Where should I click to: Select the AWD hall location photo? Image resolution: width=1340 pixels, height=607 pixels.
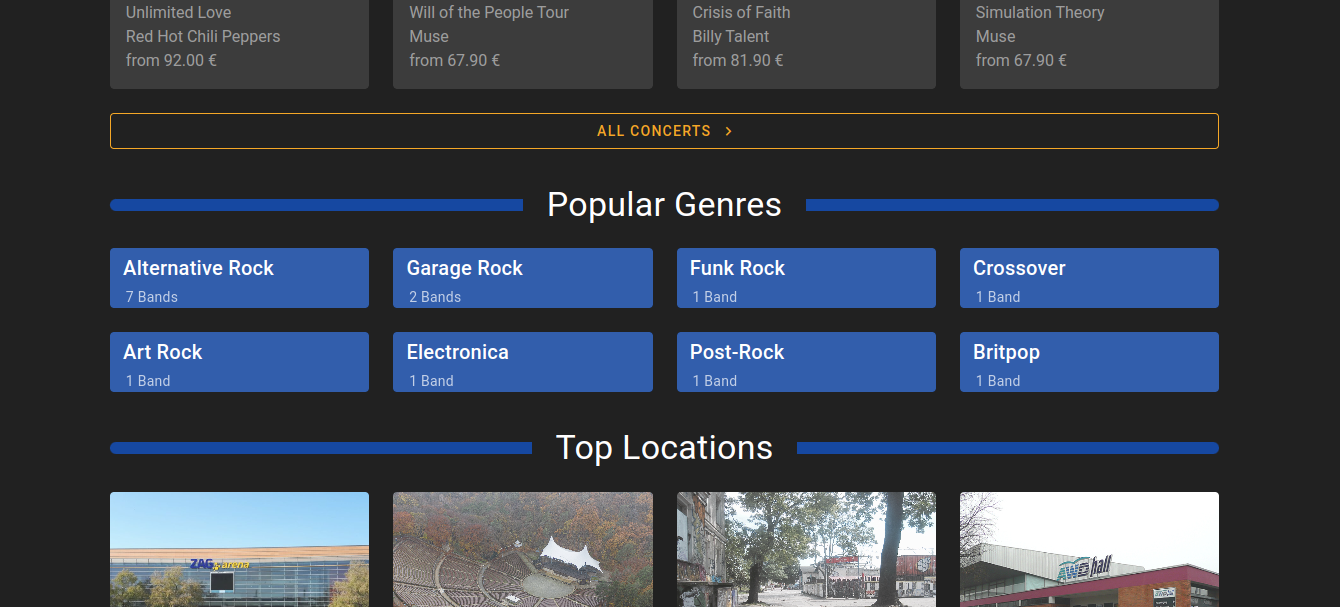point(1089,550)
